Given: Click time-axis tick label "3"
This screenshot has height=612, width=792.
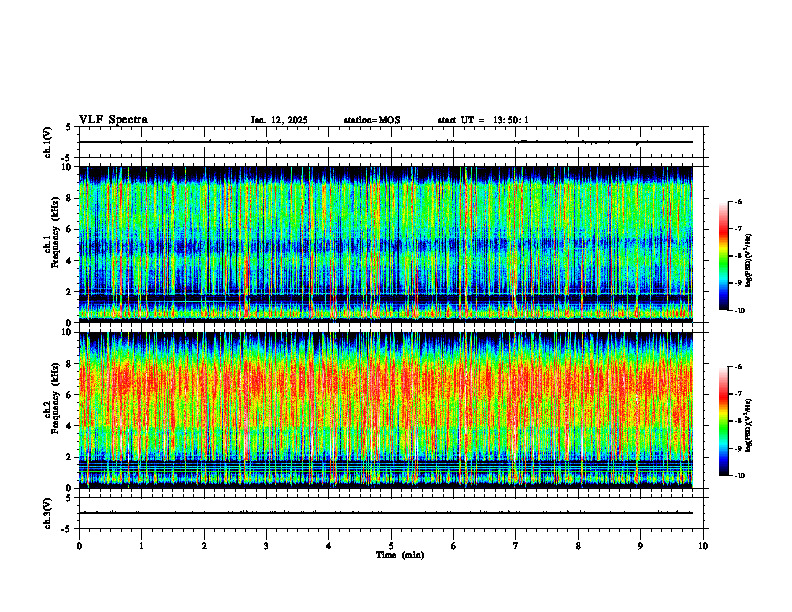Looking at the screenshot, I should (x=266, y=546).
